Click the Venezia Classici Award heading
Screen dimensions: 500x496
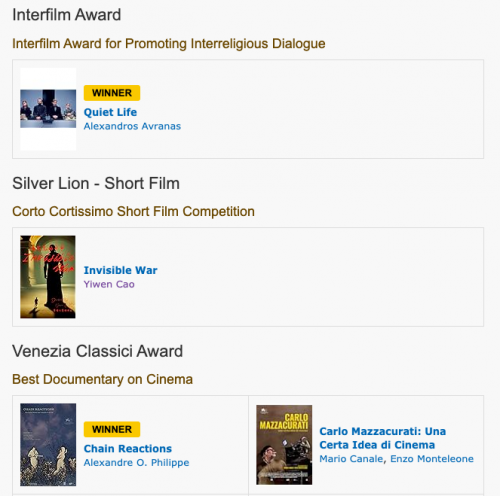(97, 351)
